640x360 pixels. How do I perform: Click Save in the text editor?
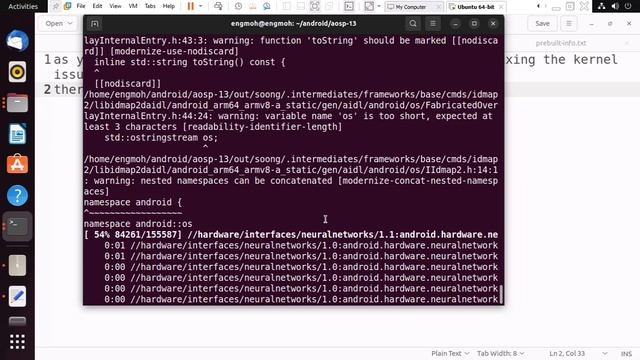point(542,24)
